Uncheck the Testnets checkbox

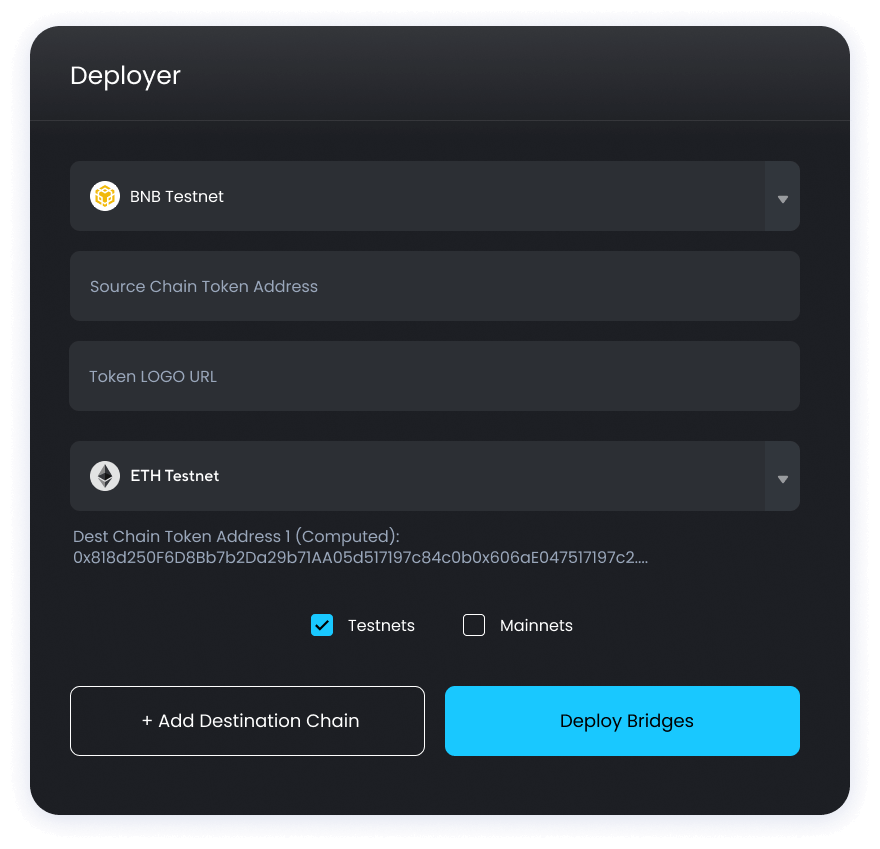click(322, 625)
